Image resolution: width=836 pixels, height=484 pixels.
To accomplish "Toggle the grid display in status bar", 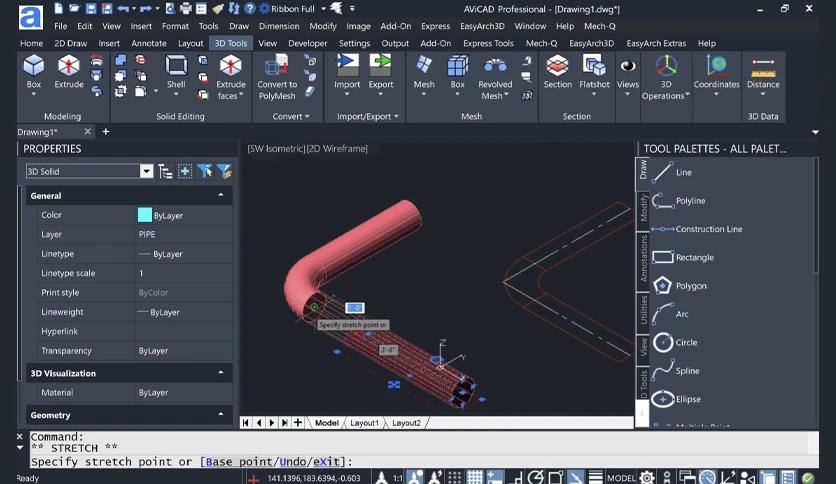I will (475, 478).
